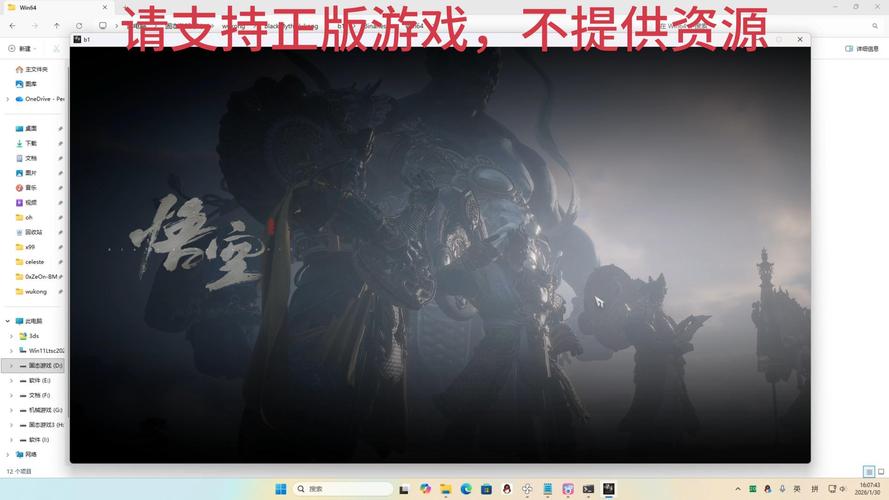This screenshot has width=889, height=500.
Task: Expand the Network (网络) tree node
Action: pyautogui.click(x=7, y=454)
